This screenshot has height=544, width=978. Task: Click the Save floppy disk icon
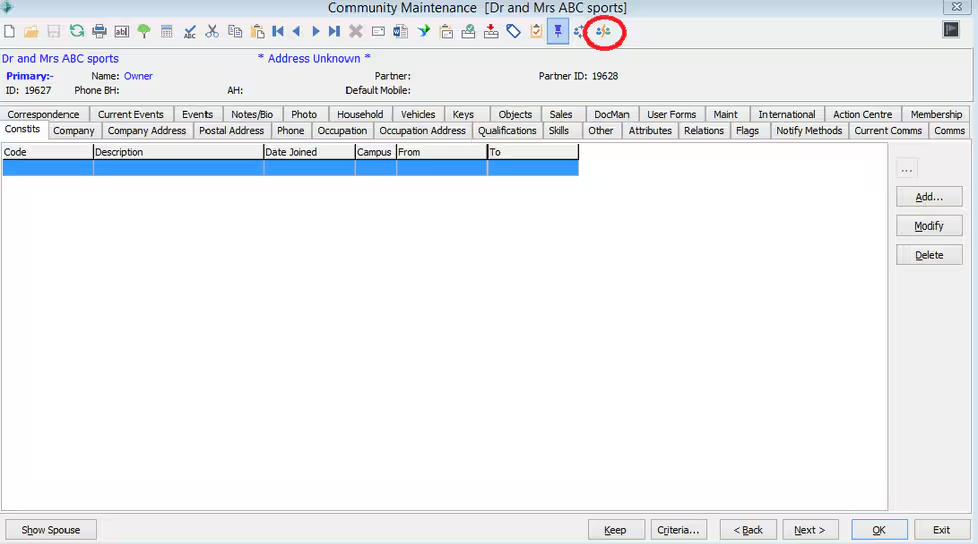(54, 31)
